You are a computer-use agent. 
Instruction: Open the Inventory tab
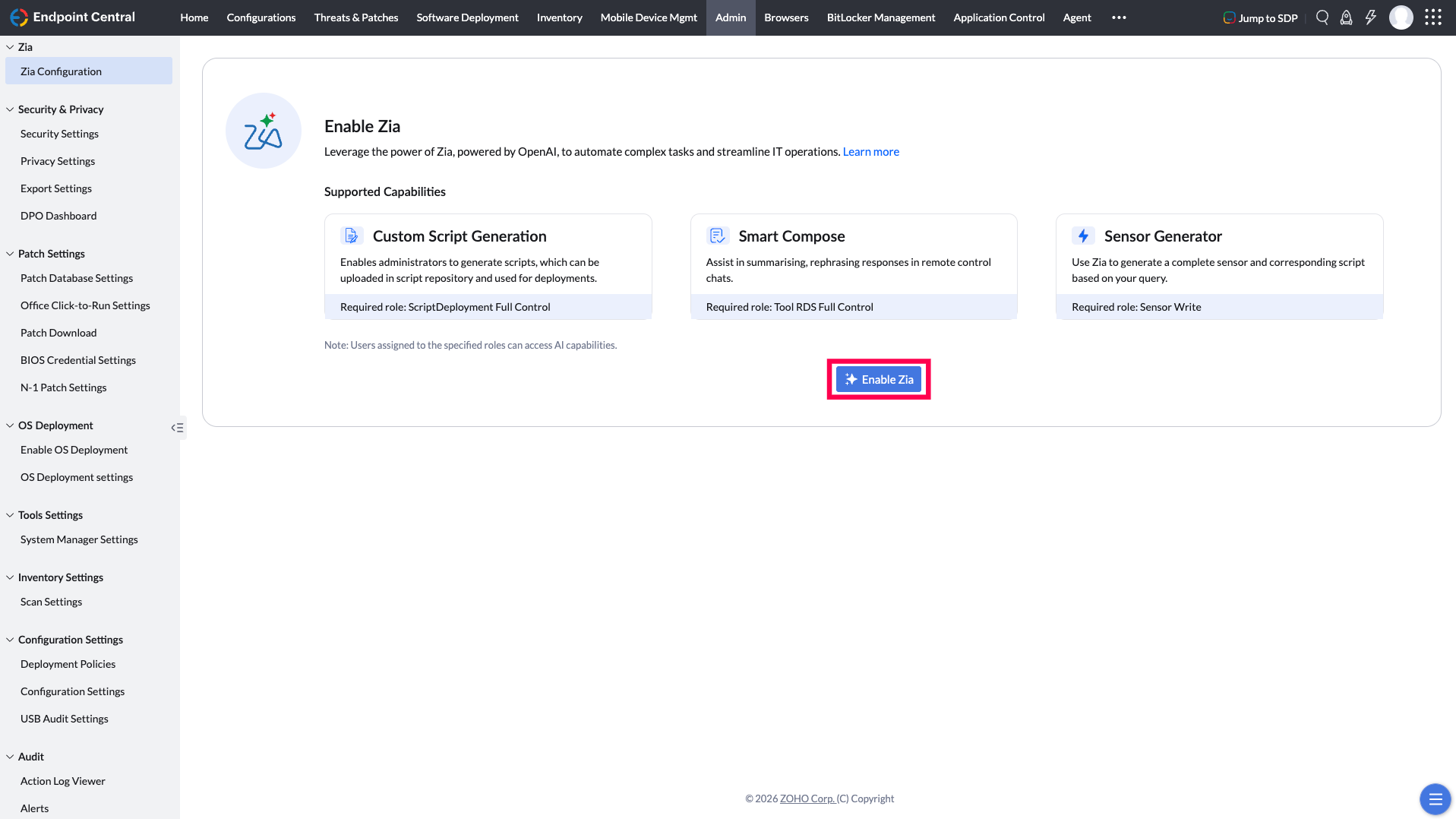click(560, 17)
